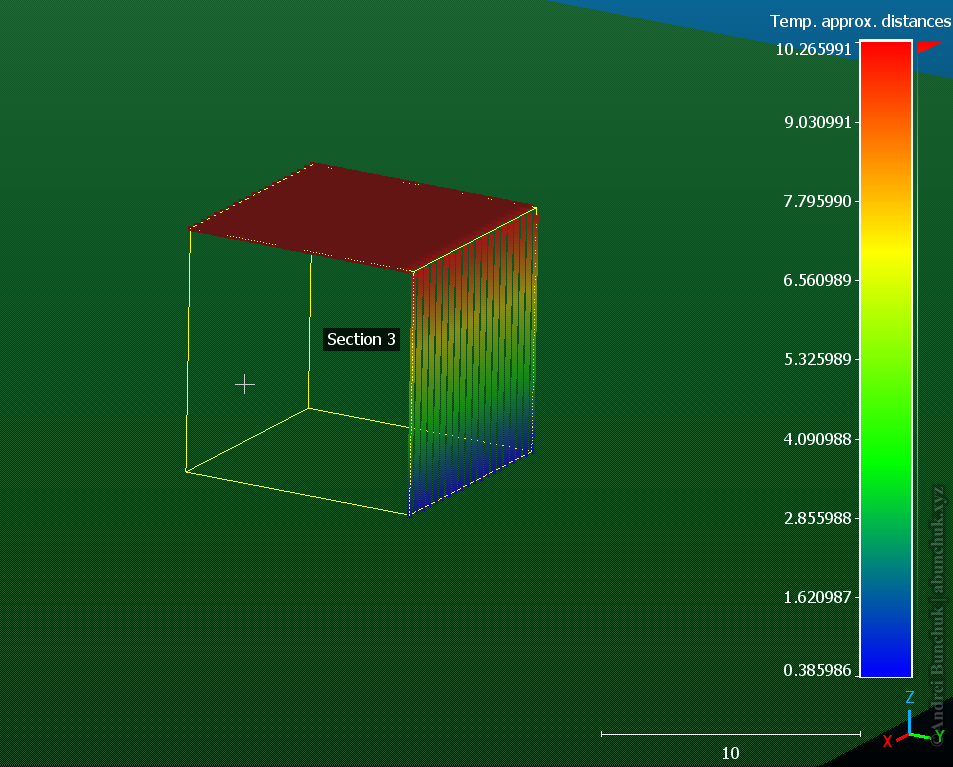
Task: Click the 'Temp. approx. distances' scale title
Action: pyautogui.click(x=859, y=21)
